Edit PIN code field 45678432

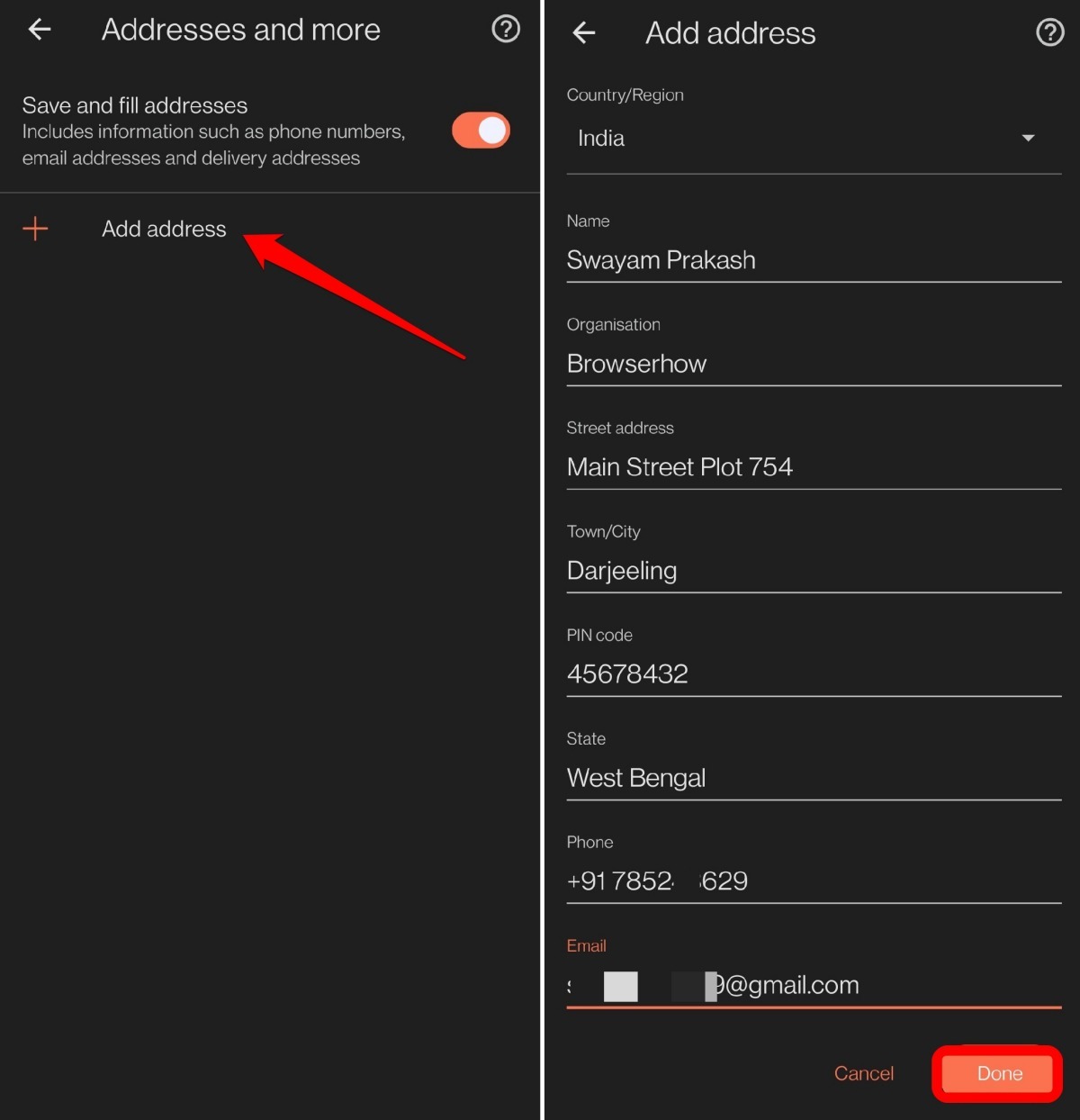[814, 674]
